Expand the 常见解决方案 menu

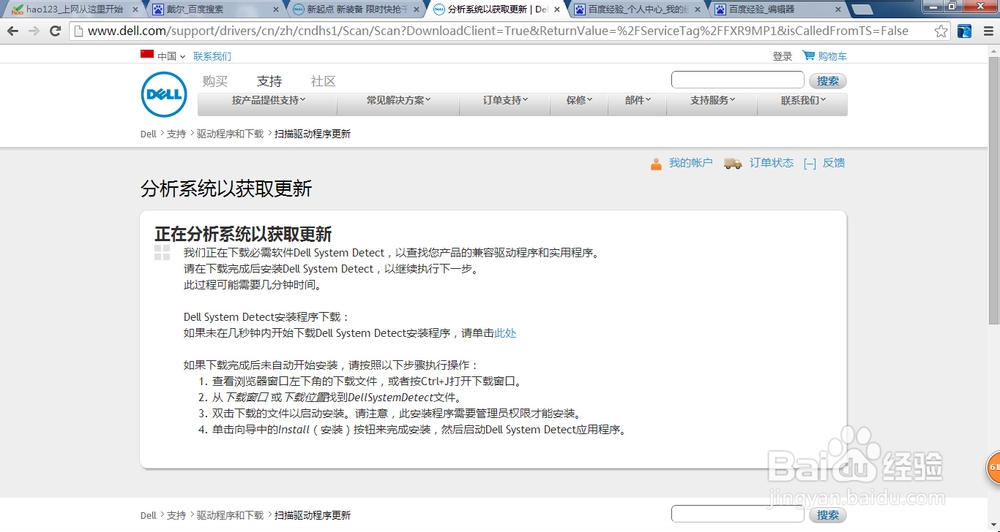[398, 100]
